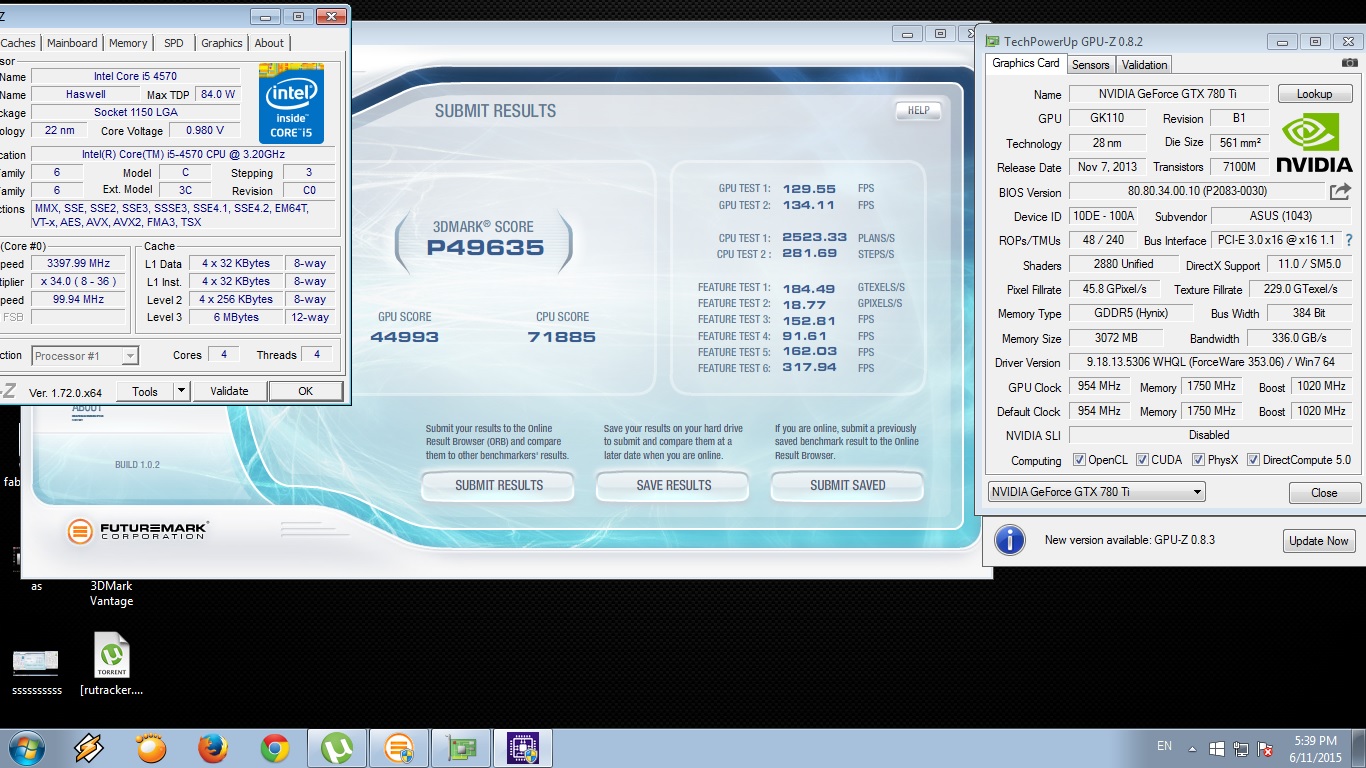
Task: Click the BIOS export share icon
Action: coord(1339,191)
